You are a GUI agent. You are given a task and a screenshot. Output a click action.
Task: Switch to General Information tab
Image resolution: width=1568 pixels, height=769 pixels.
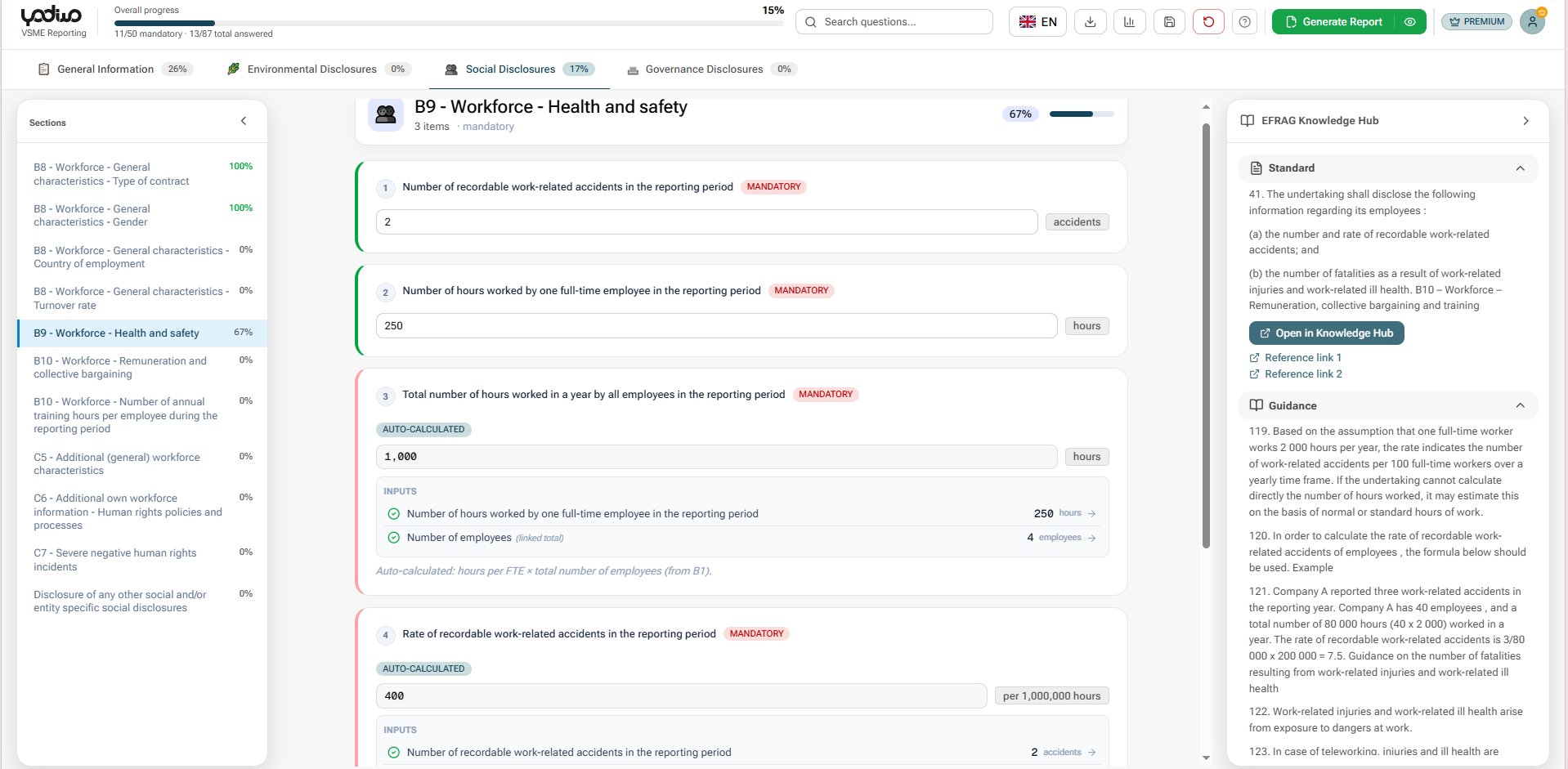point(115,69)
